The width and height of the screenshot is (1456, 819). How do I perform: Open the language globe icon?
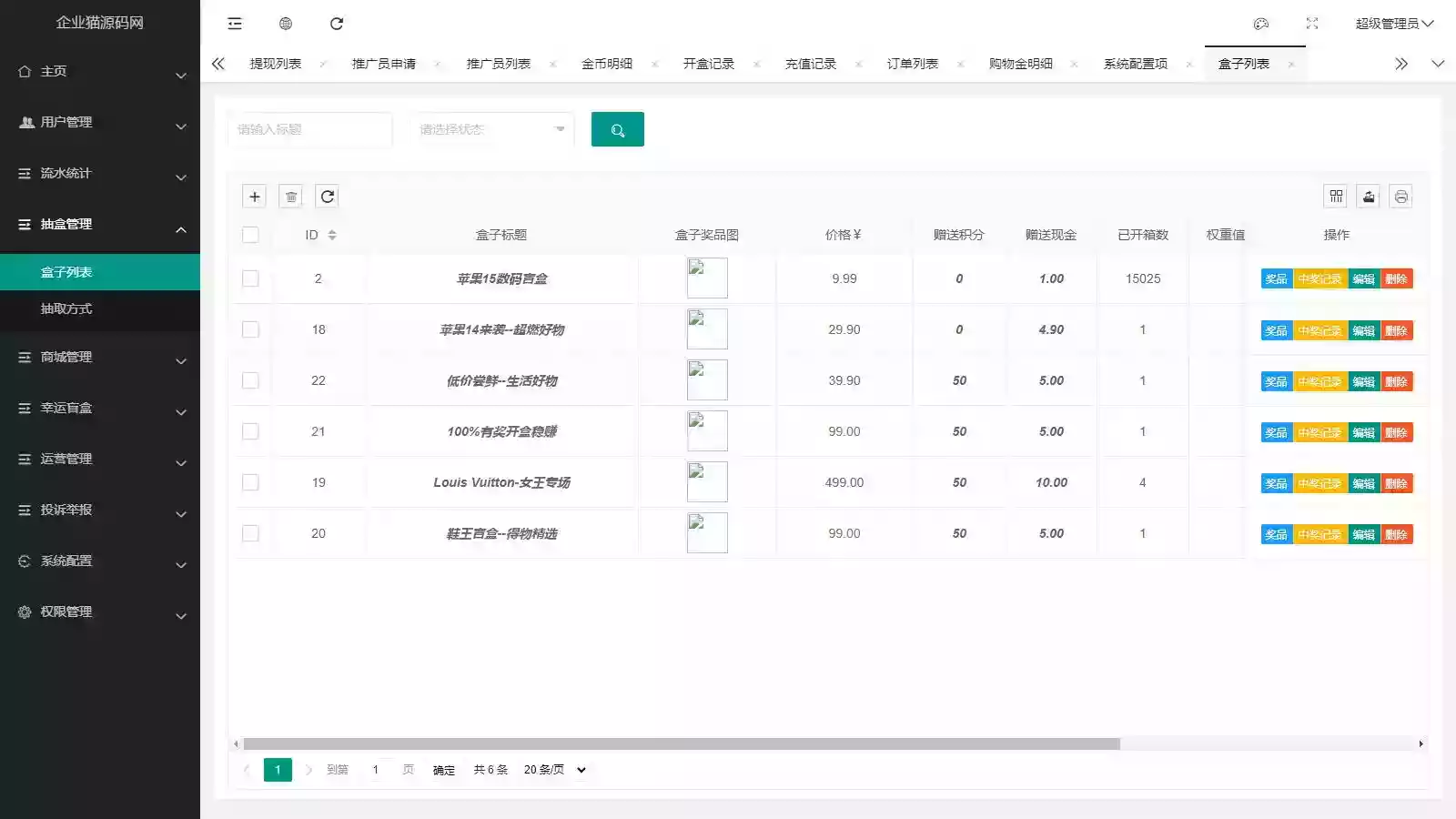point(286,23)
